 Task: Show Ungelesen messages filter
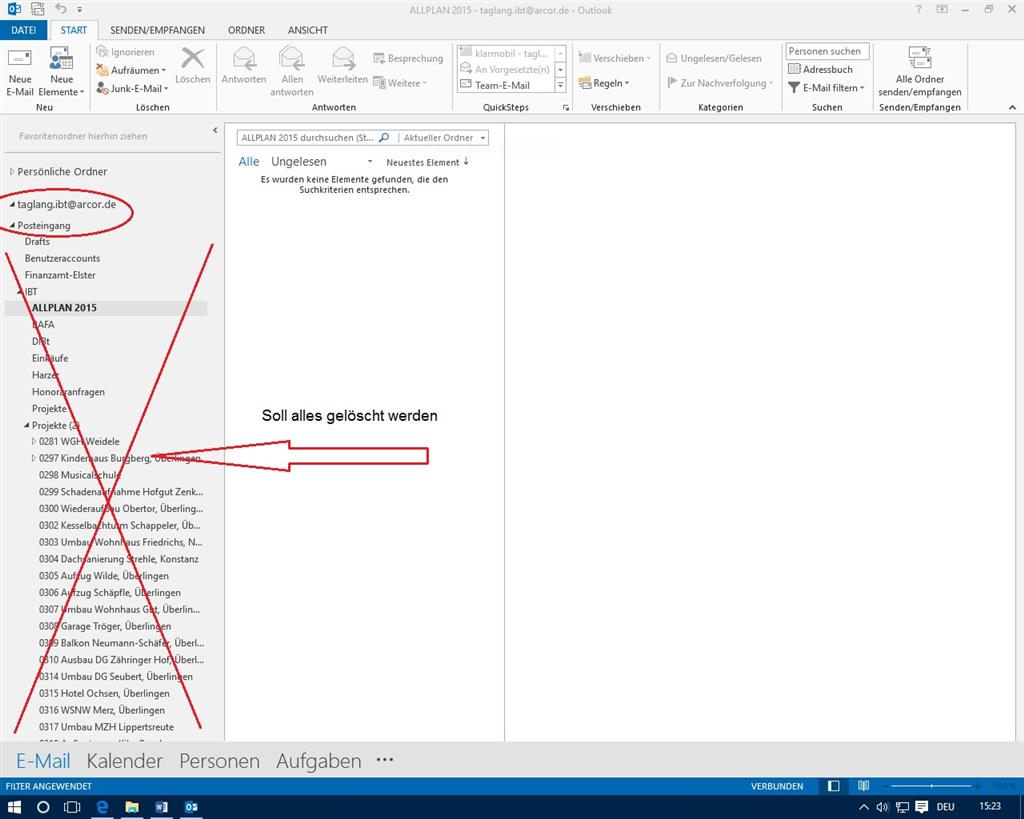pos(298,161)
